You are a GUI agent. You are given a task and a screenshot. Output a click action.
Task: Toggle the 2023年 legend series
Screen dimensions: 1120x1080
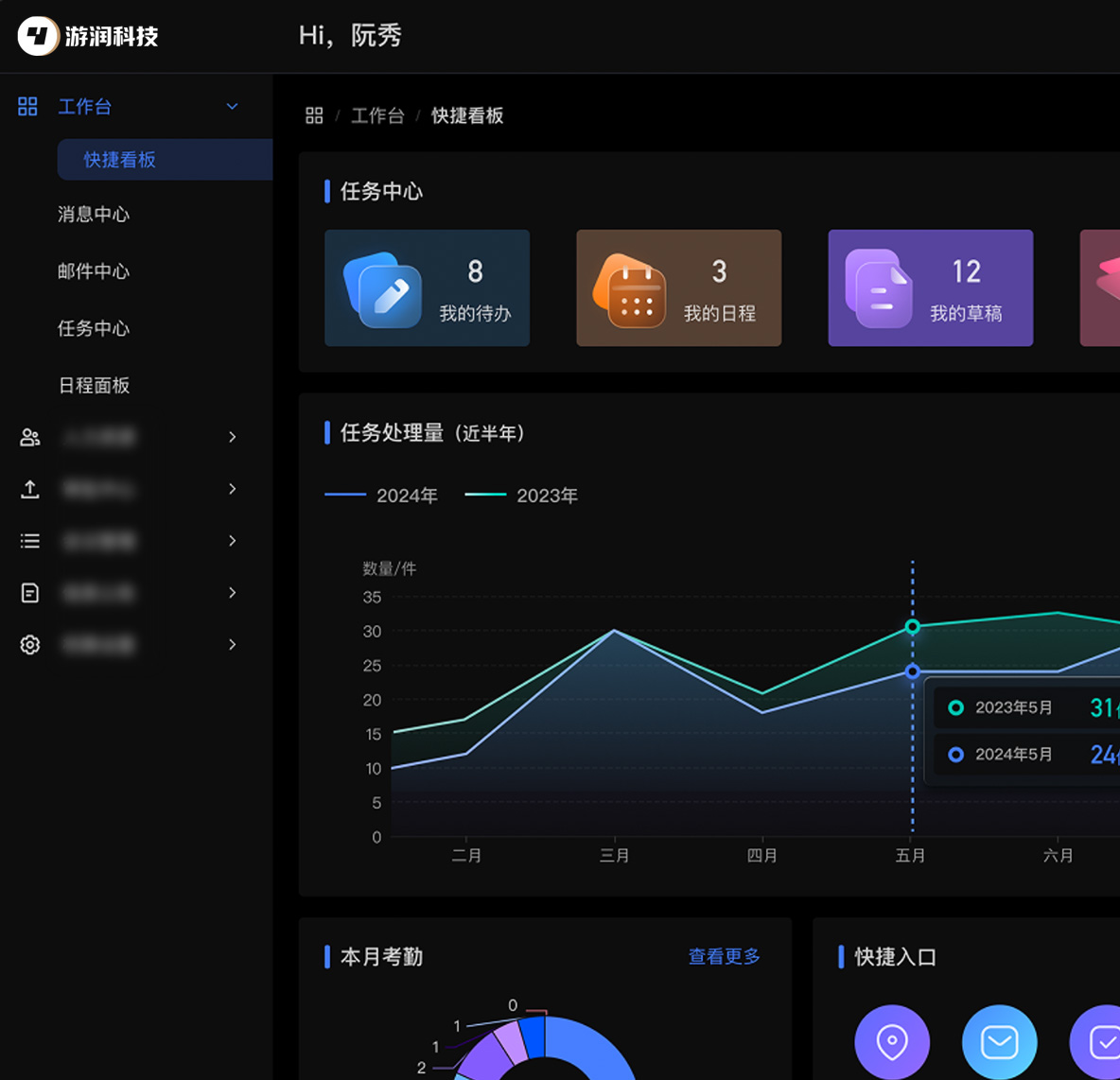pos(520,496)
